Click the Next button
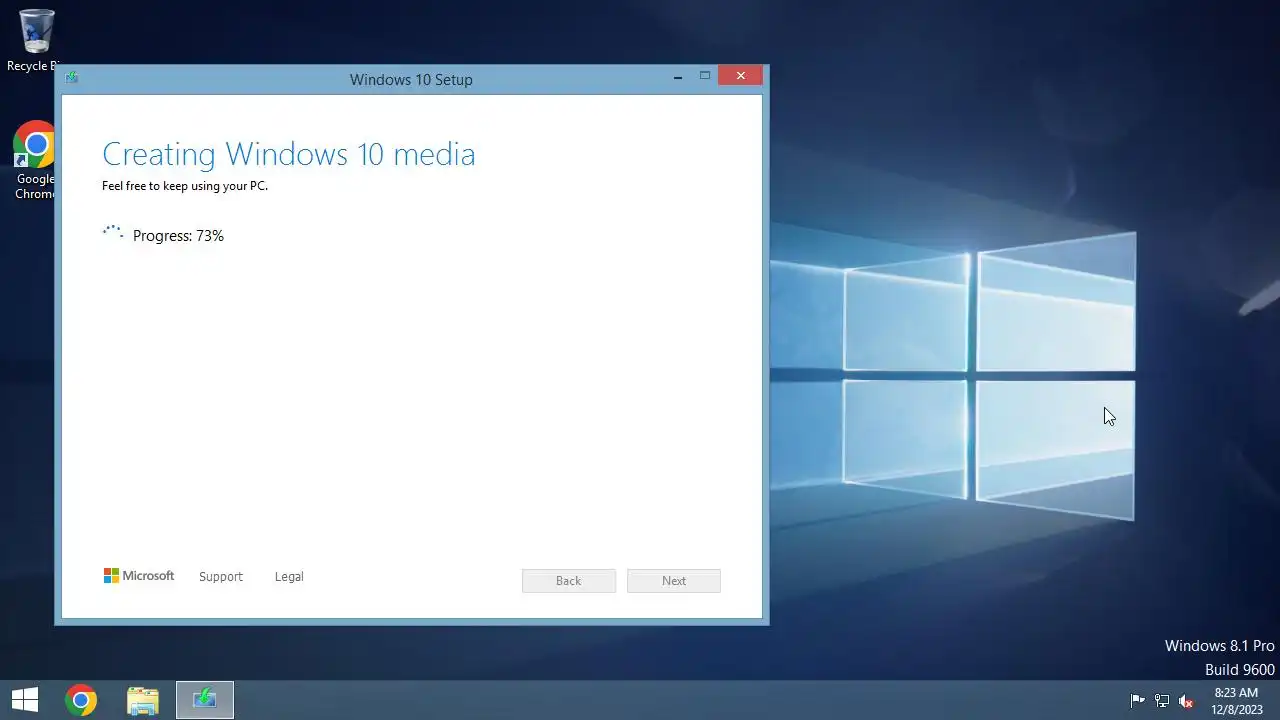The width and height of the screenshot is (1280, 720). point(674,581)
